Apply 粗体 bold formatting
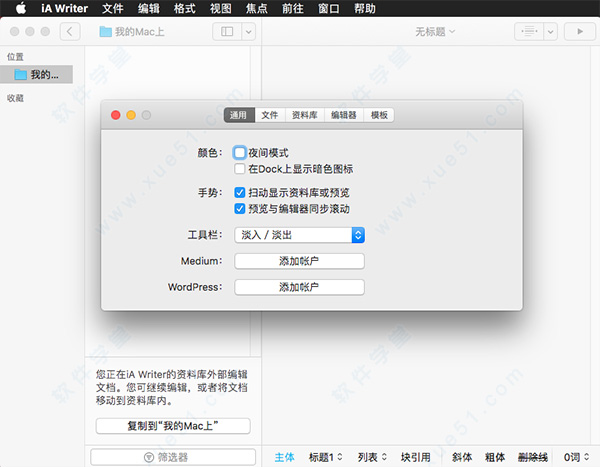Image resolution: width=600 pixels, height=467 pixels. [x=495, y=457]
